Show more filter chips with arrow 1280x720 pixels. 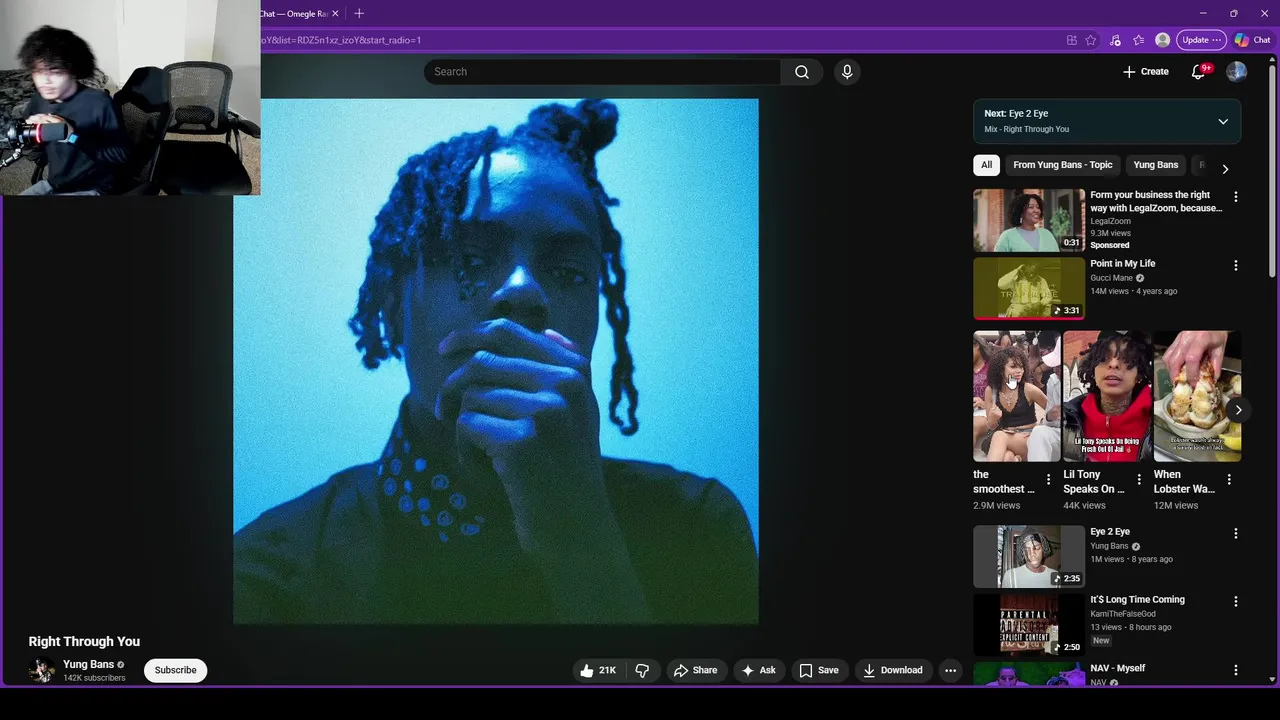click(x=1225, y=169)
